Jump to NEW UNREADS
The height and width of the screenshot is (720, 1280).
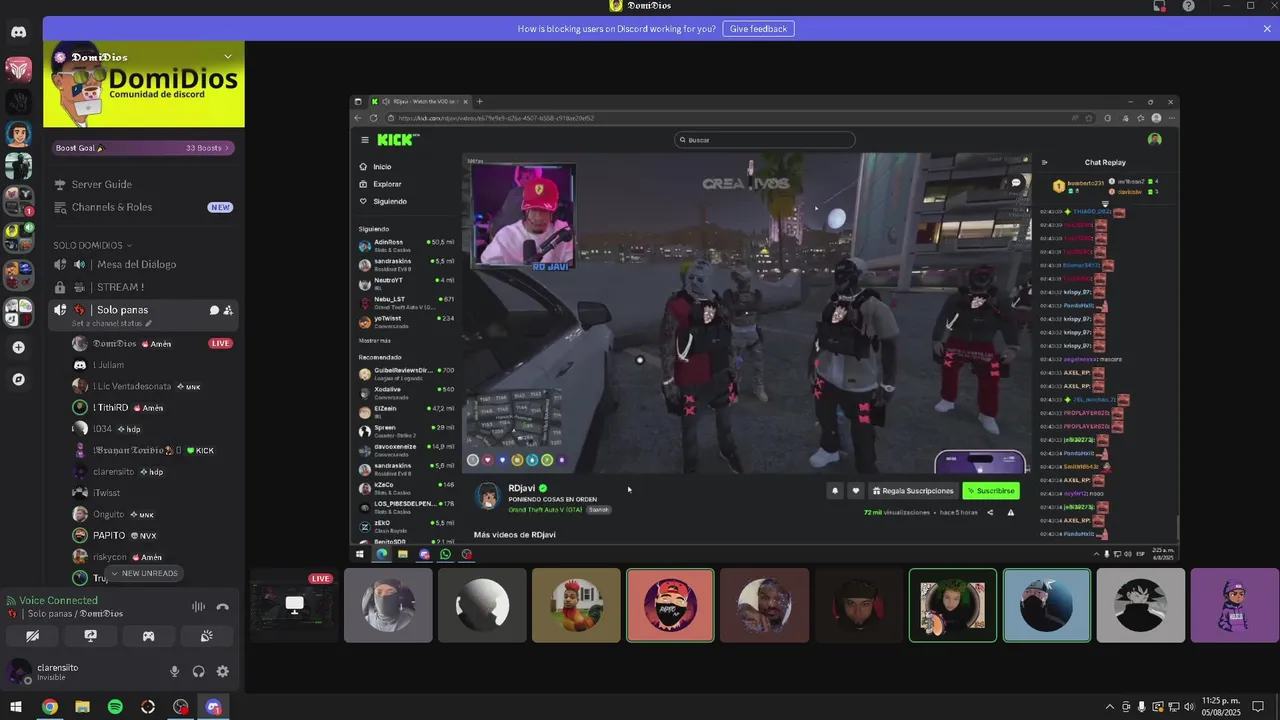(144, 574)
